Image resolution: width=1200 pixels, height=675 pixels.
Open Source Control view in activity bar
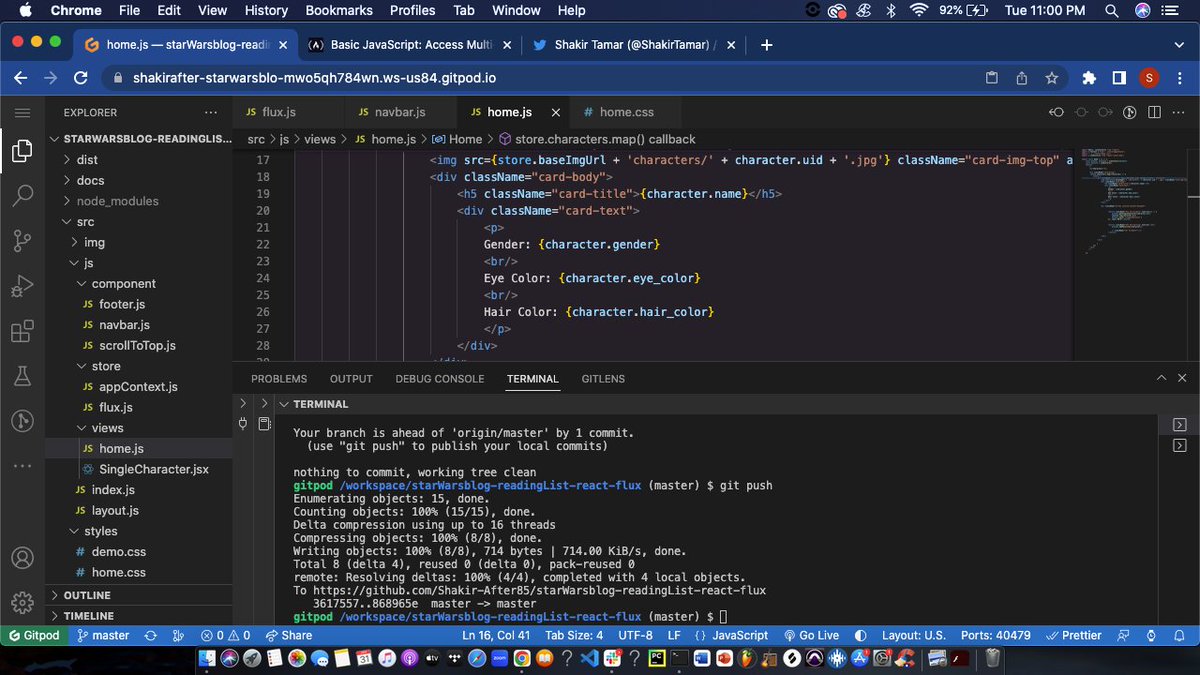coord(22,240)
